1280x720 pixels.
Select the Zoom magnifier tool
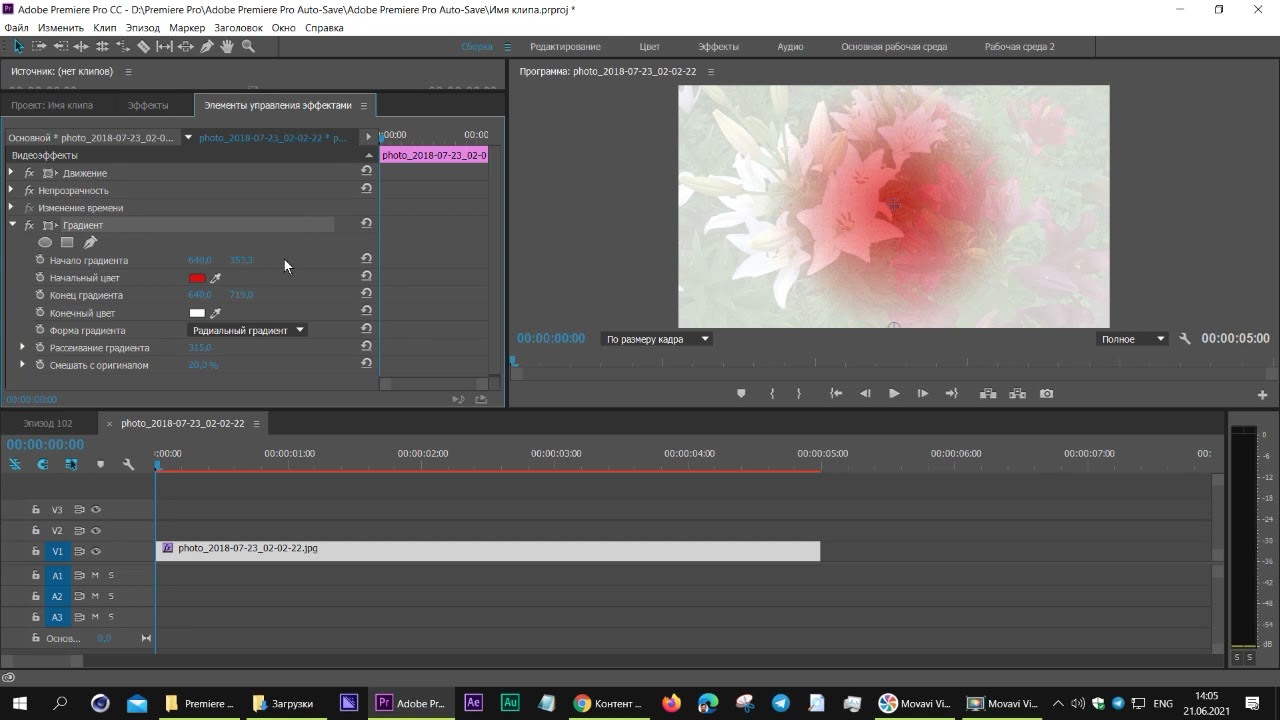click(x=248, y=47)
